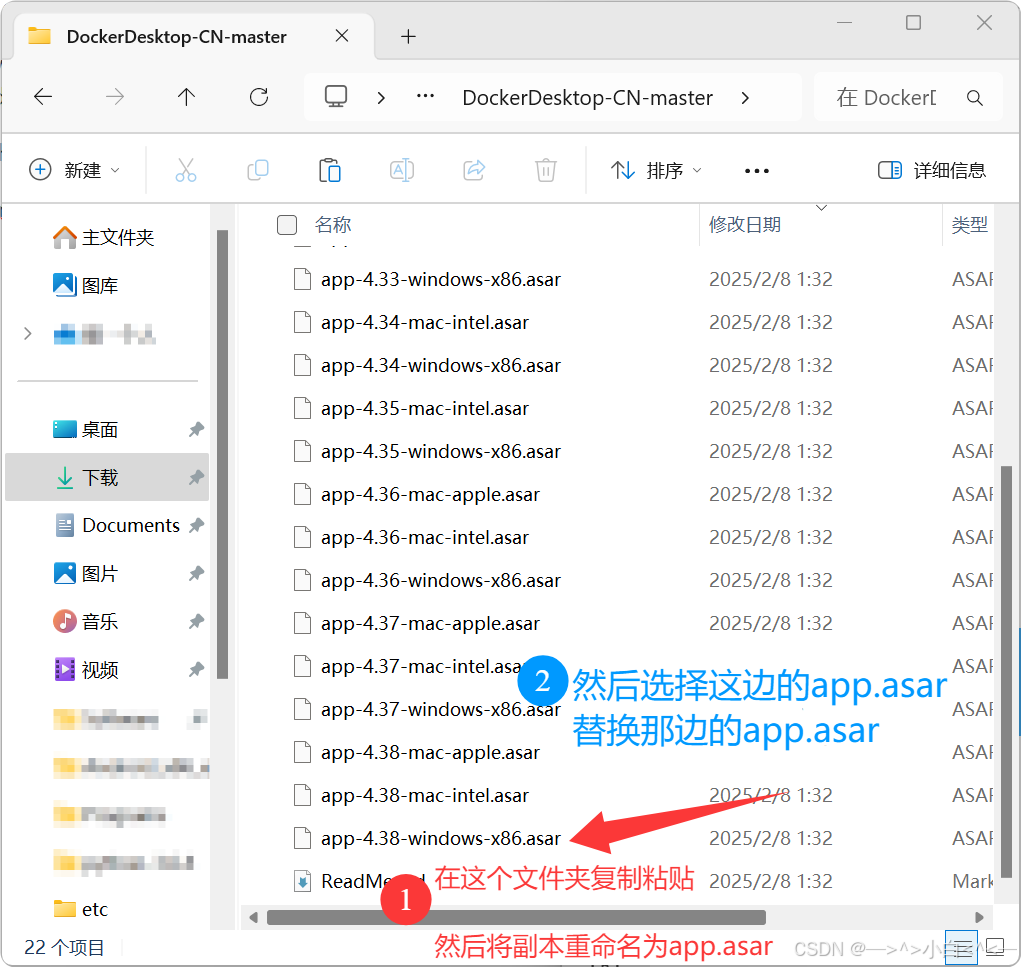The image size is (1021, 967).
Task: Go back with the left arrow
Action: [x=43, y=97]
